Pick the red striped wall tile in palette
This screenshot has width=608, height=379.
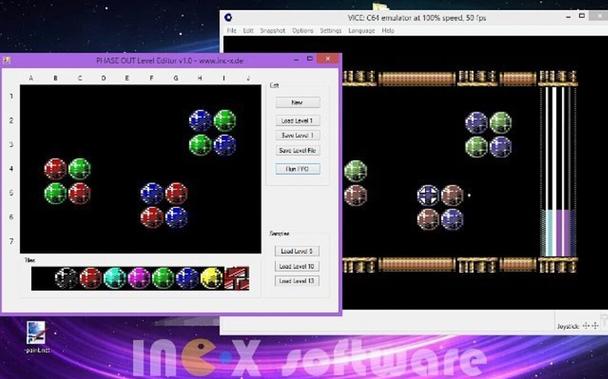[x=237, y=278]
